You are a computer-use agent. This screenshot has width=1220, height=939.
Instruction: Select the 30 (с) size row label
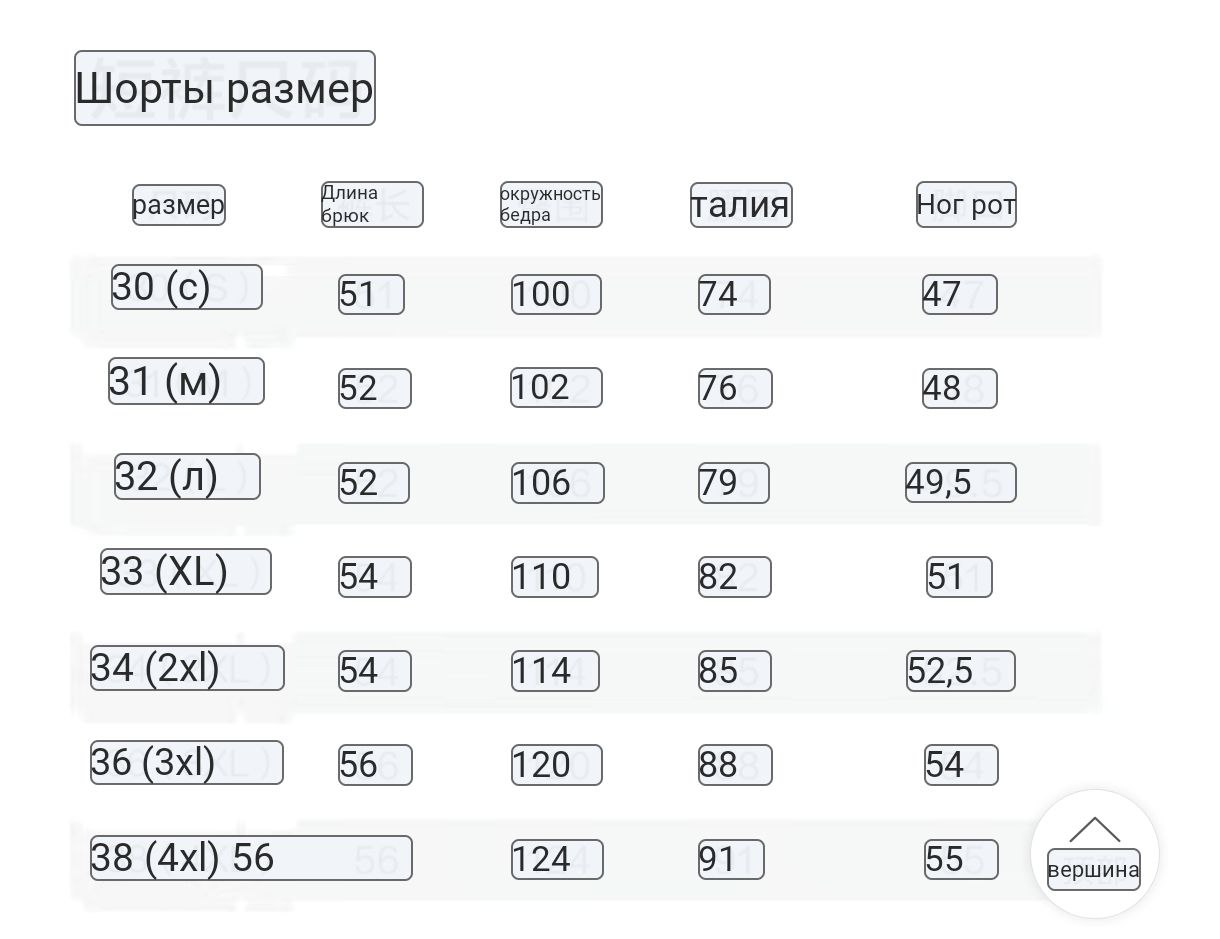(x=187, y=287)
